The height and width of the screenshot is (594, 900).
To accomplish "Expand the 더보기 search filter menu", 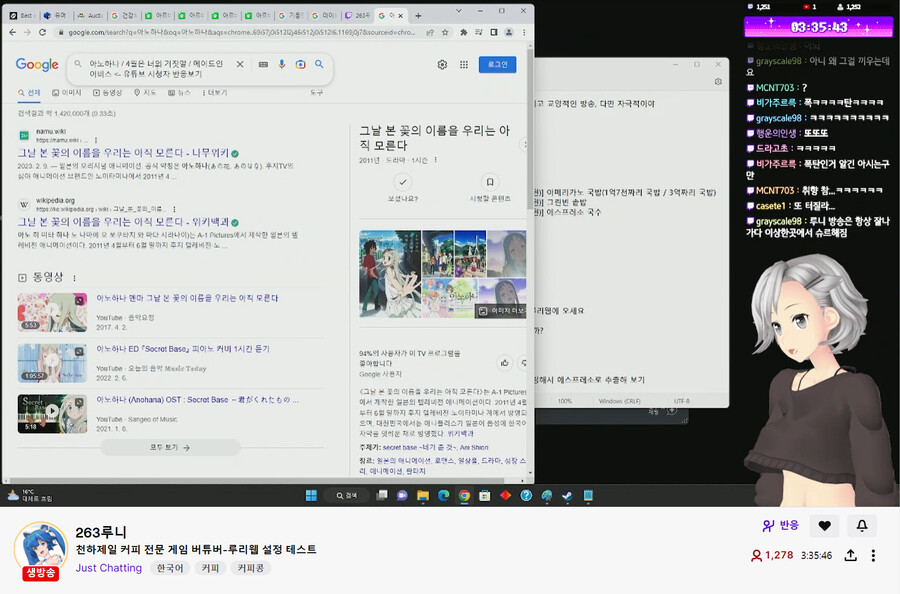I will (216, 92).
